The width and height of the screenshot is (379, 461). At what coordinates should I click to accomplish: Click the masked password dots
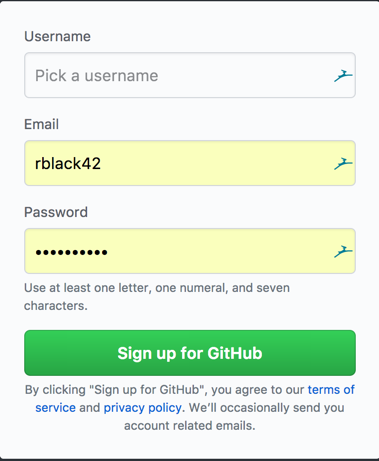coord(71,252)
